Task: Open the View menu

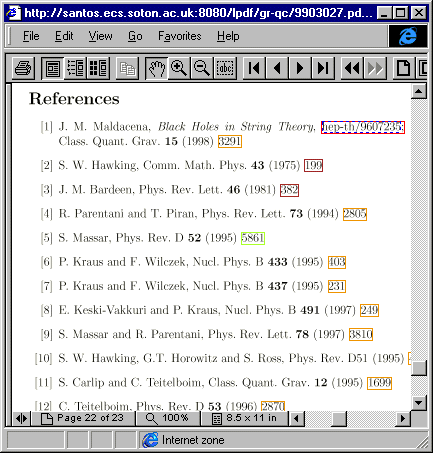Action: click(x=100, y=36)
